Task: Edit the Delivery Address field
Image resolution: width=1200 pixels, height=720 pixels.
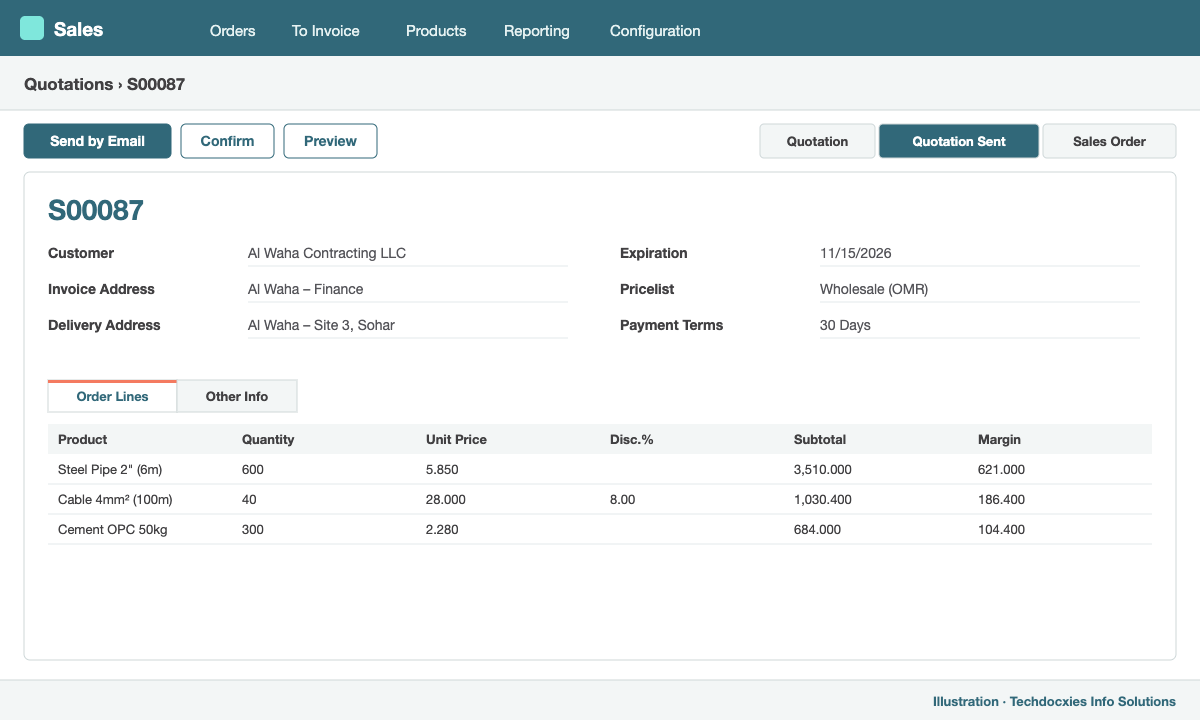Action: coord(408,325)
